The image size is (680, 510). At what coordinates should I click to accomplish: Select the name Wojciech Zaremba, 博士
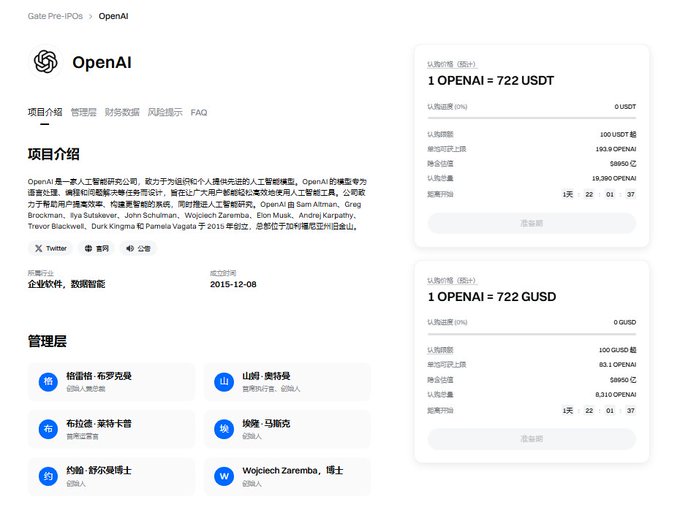coord(293,470)
